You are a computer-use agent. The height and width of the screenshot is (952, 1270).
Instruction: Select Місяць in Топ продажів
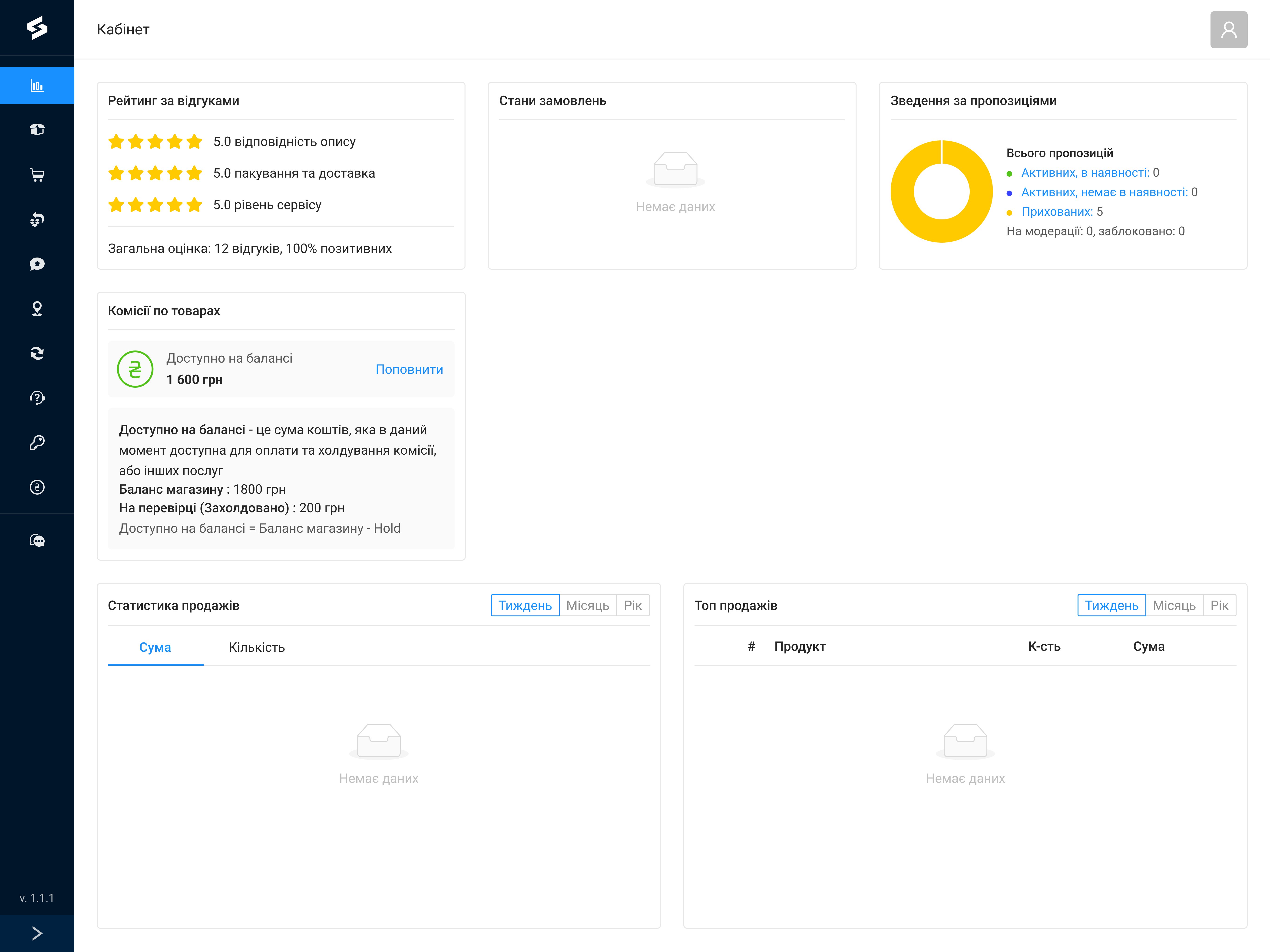pos(1174,605)
